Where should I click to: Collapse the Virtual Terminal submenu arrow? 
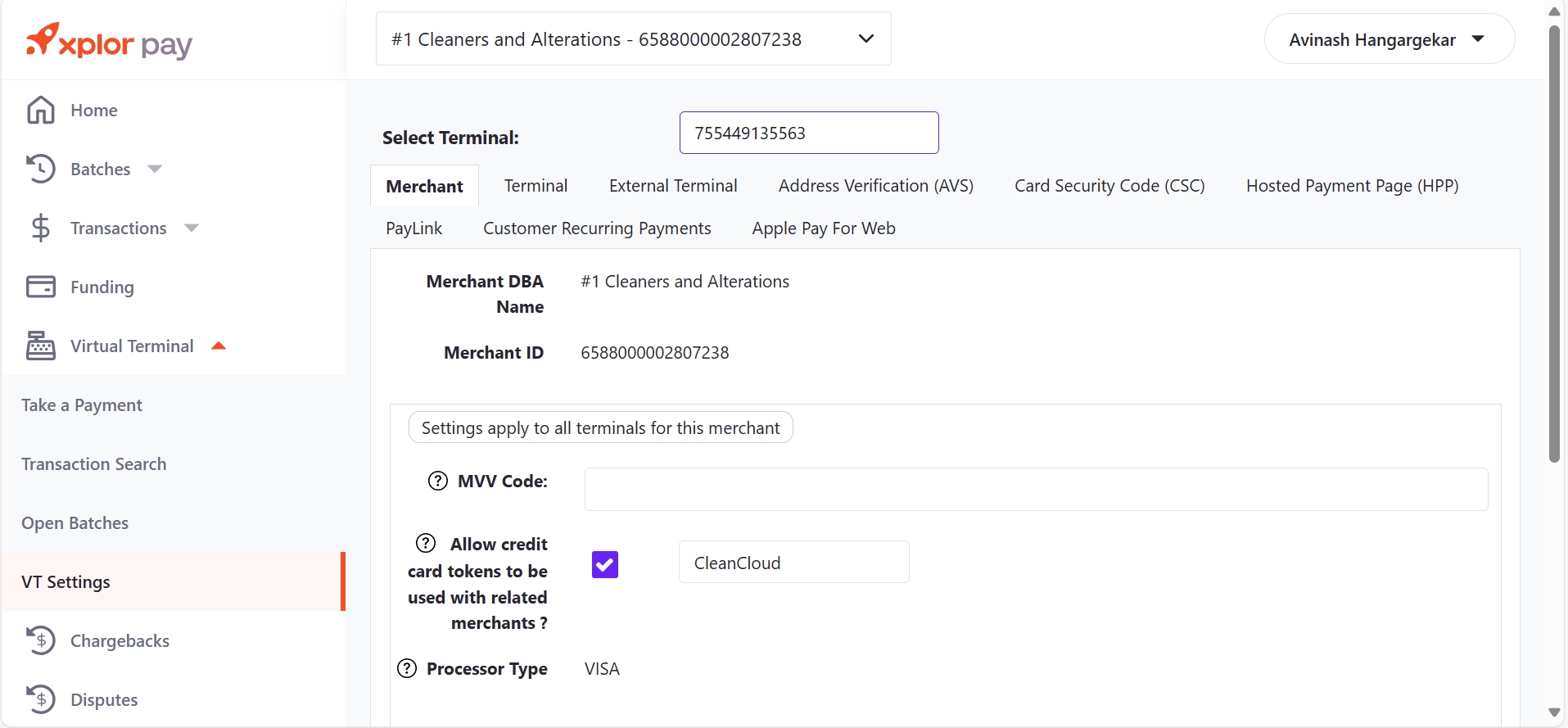point(219,346)
